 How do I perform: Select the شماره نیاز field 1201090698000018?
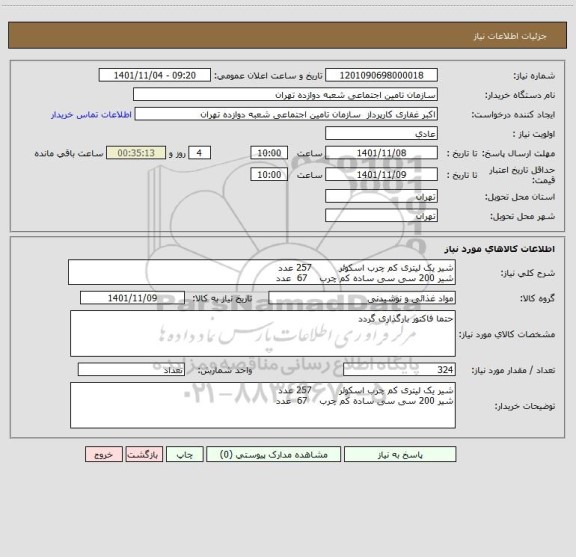coord(381,75)
